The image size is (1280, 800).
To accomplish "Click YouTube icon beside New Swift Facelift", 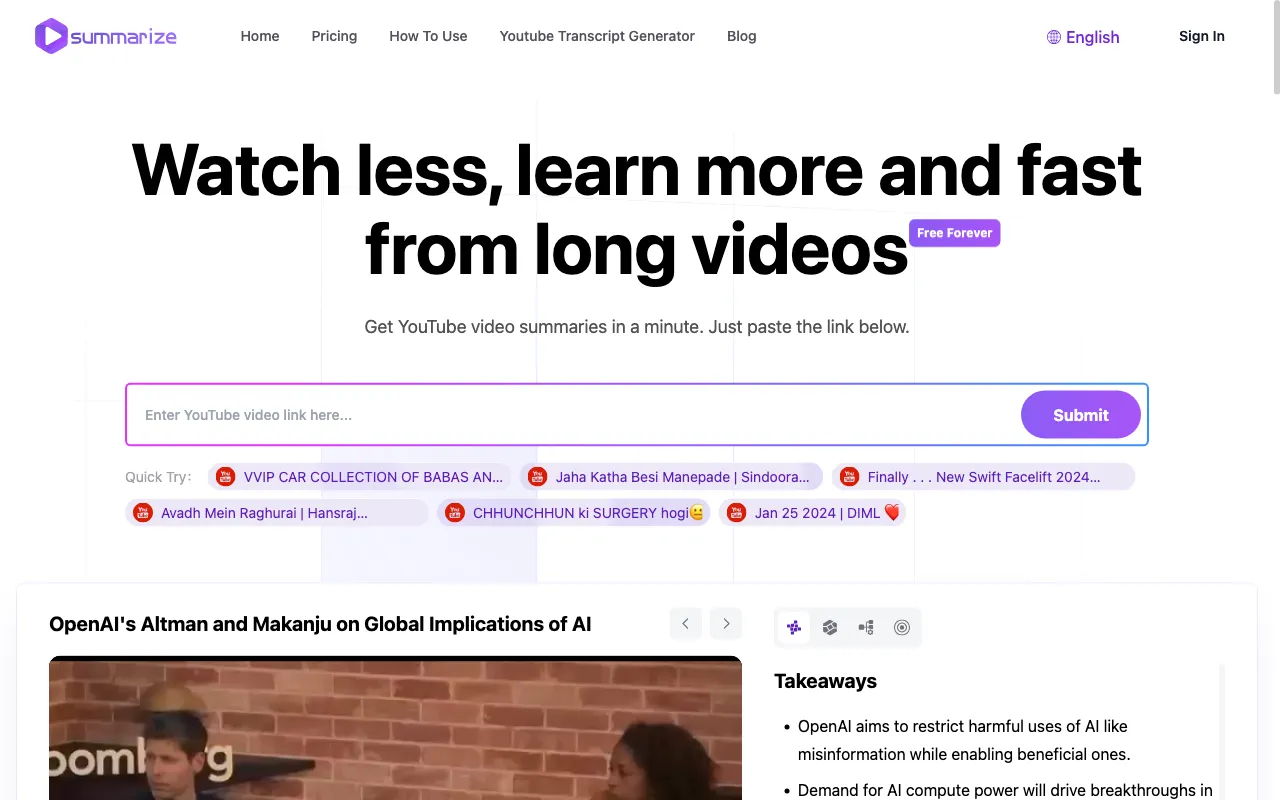I will coord(850,477).
